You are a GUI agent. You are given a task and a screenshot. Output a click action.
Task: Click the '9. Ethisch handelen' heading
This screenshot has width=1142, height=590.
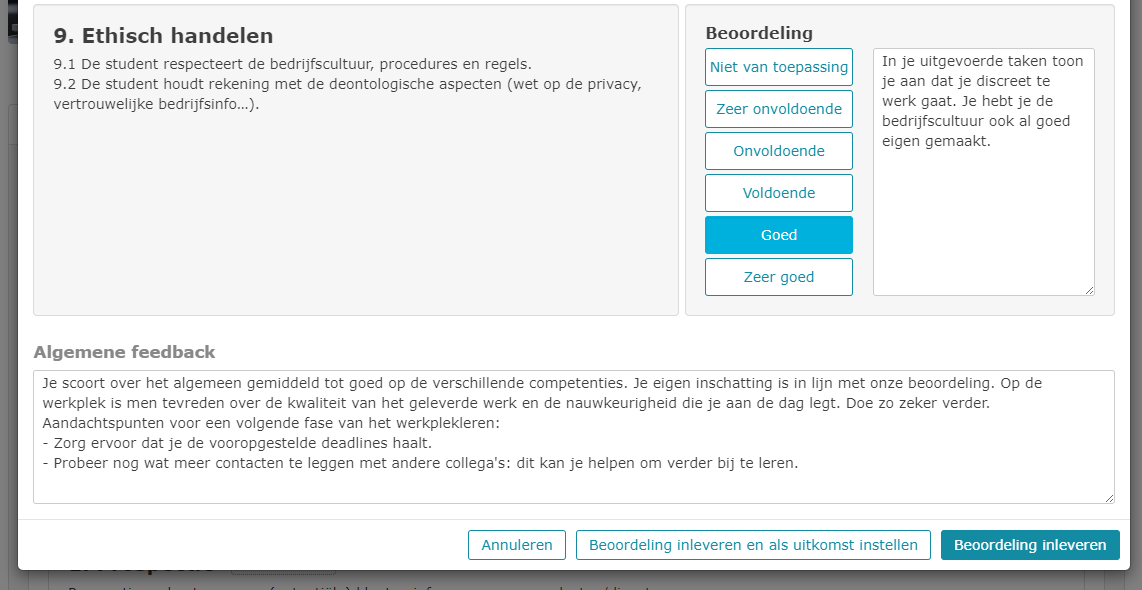[x=163, y=36]
